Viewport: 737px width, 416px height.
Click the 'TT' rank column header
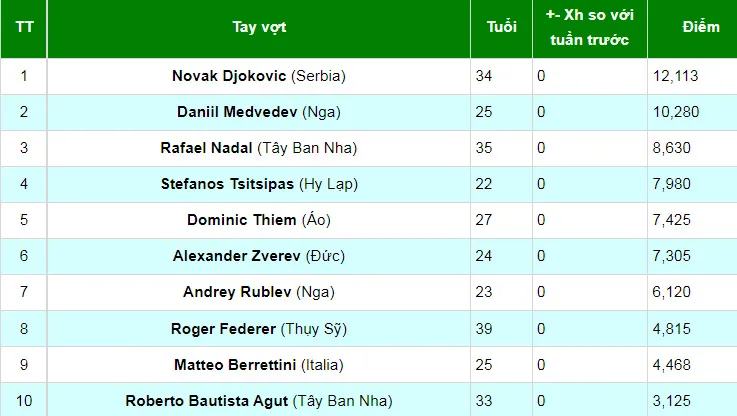coord(24,27)
